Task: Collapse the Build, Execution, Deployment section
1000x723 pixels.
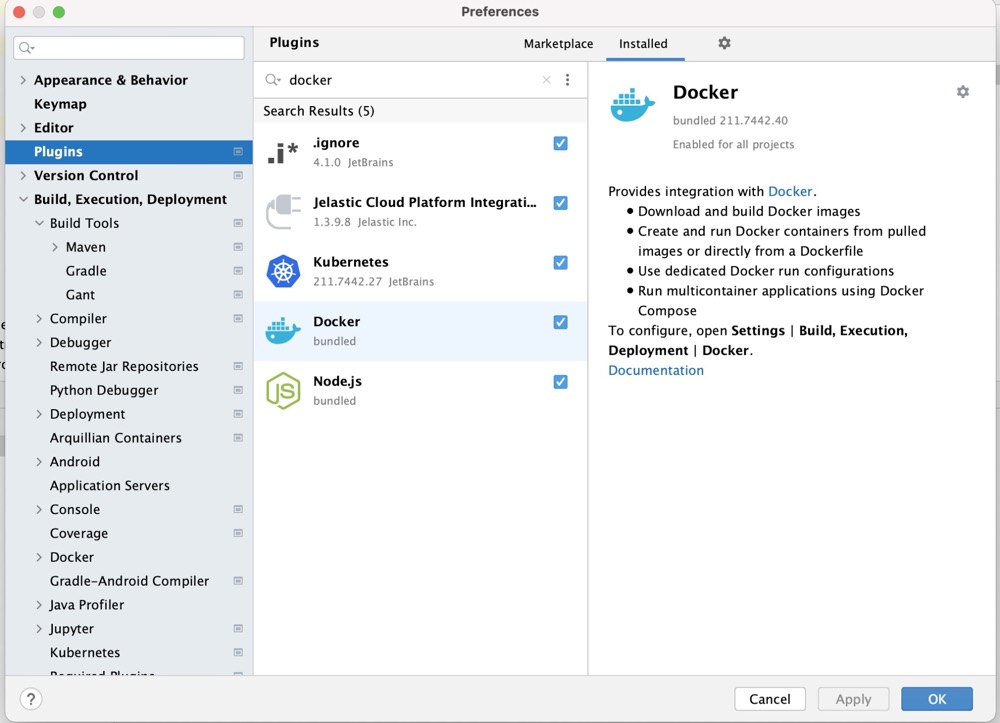Action: (x=23, y=199)
